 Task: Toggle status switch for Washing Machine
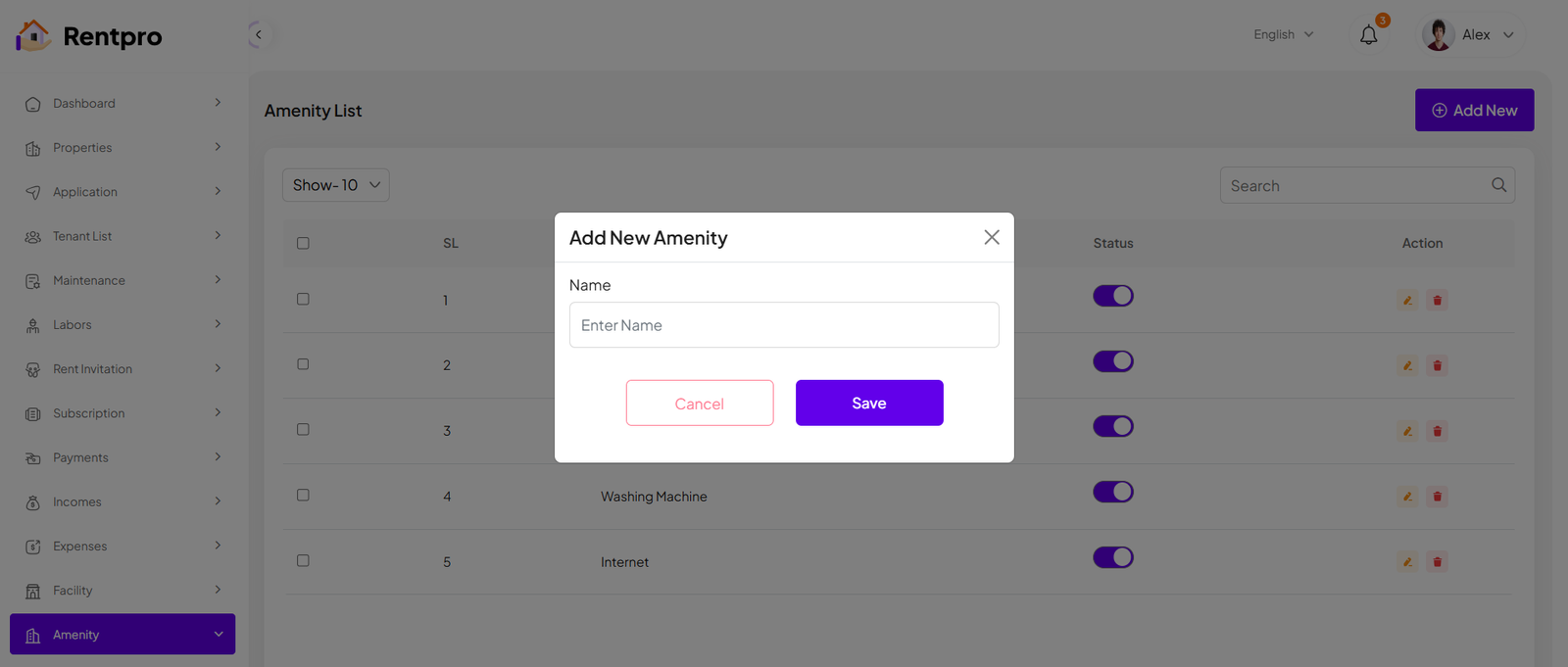pos(1112,492)
